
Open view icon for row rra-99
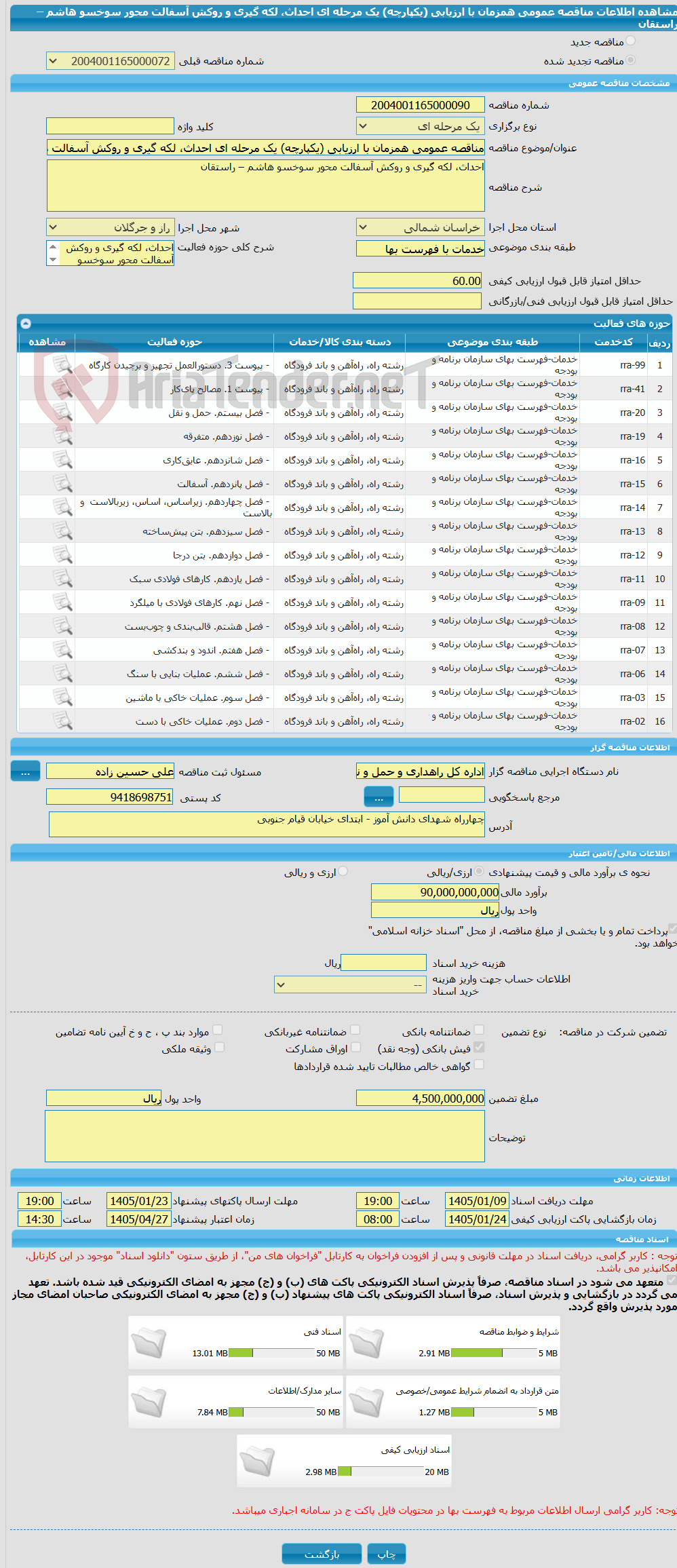tap(62, 365)
